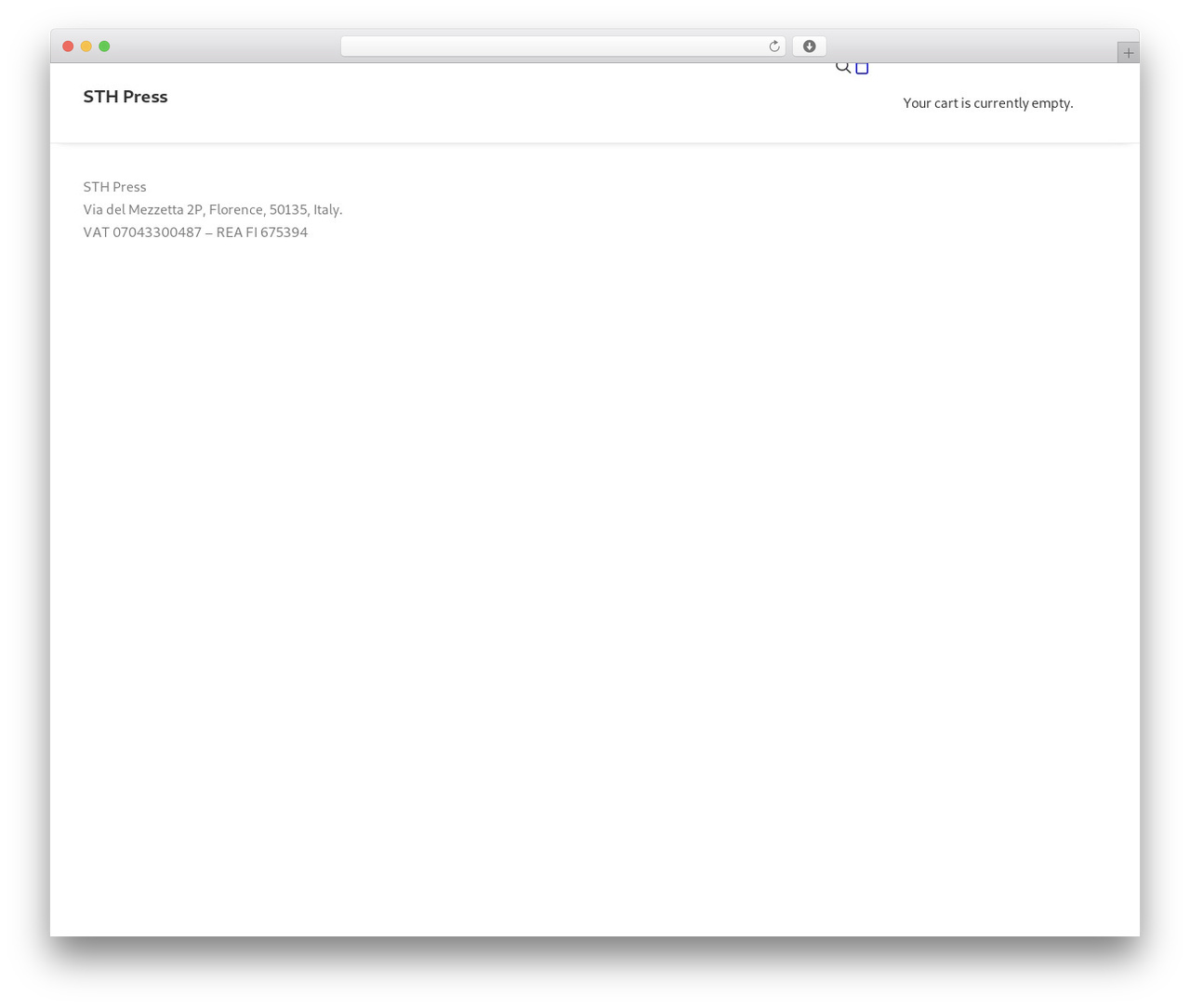Add a new browser tab with plus
Viewport: 1190px width, 1008px height.
click(1129, 53)
